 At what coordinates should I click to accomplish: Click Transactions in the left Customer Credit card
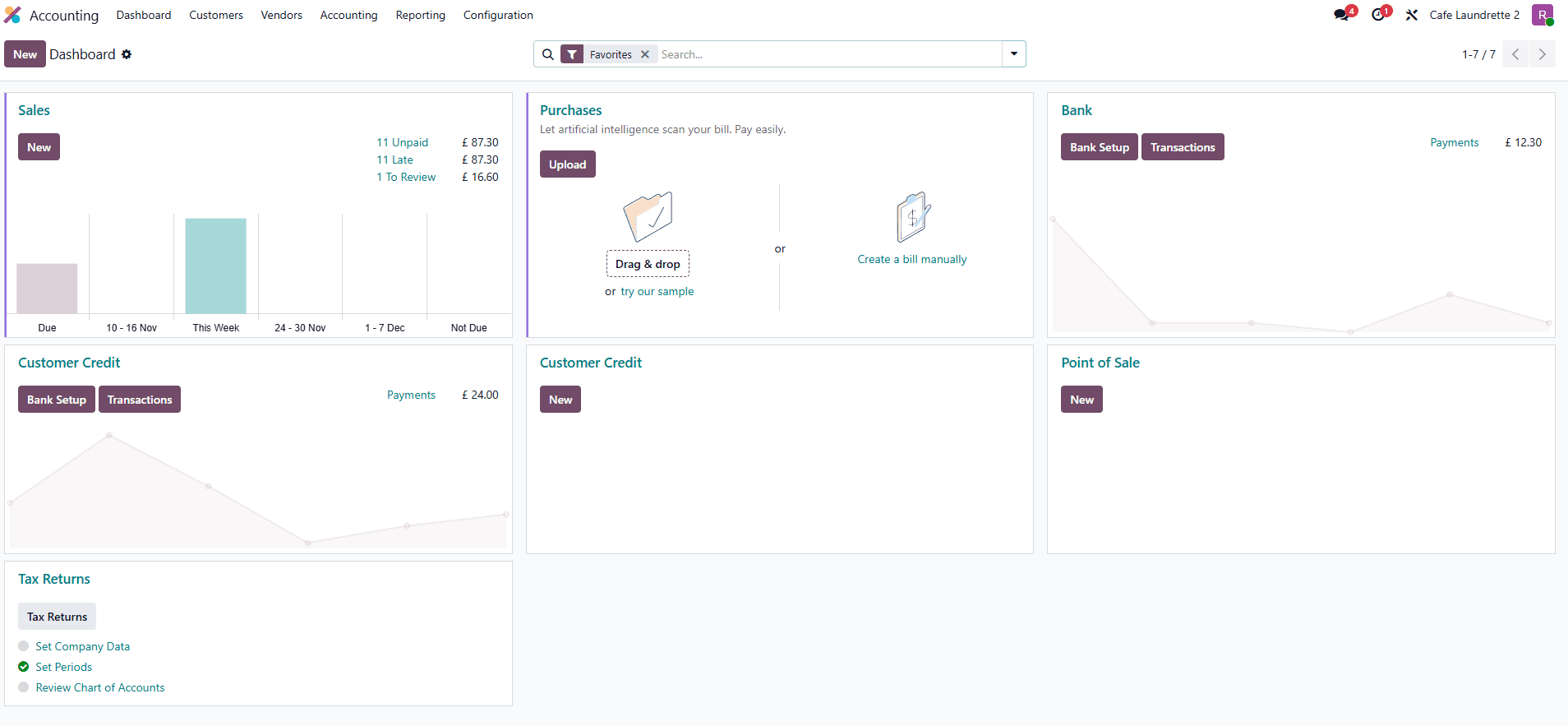tap(140, 400)
